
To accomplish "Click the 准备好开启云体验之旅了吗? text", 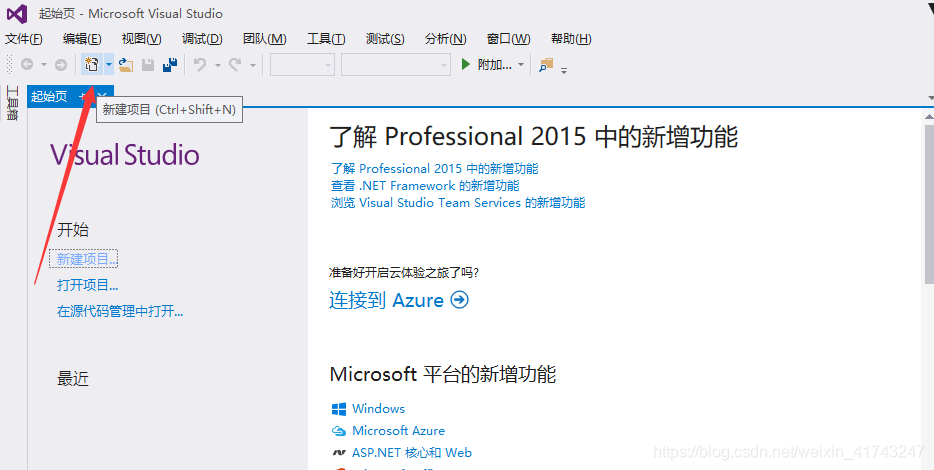I will pos(404,273).
